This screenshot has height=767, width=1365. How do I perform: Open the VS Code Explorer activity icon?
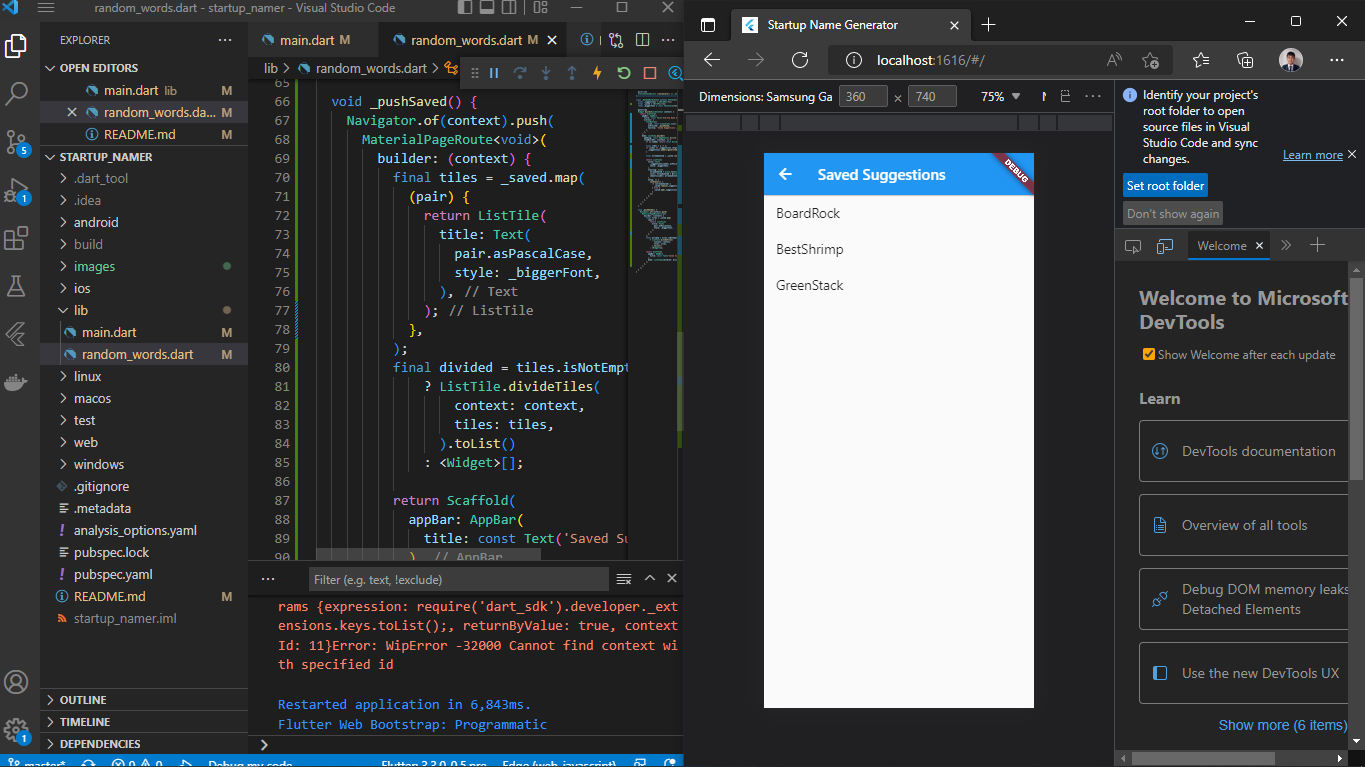[x=16, y=45]
